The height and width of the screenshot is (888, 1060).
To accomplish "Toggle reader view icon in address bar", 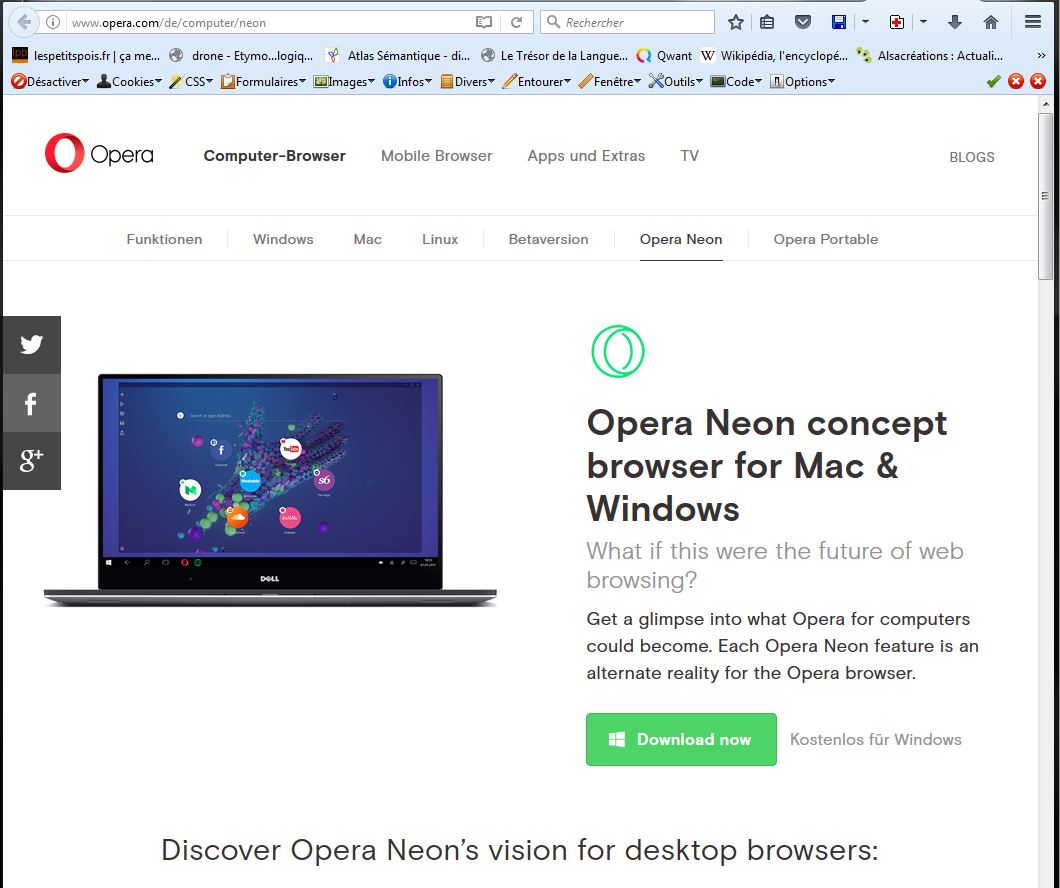I will point(483,22).
